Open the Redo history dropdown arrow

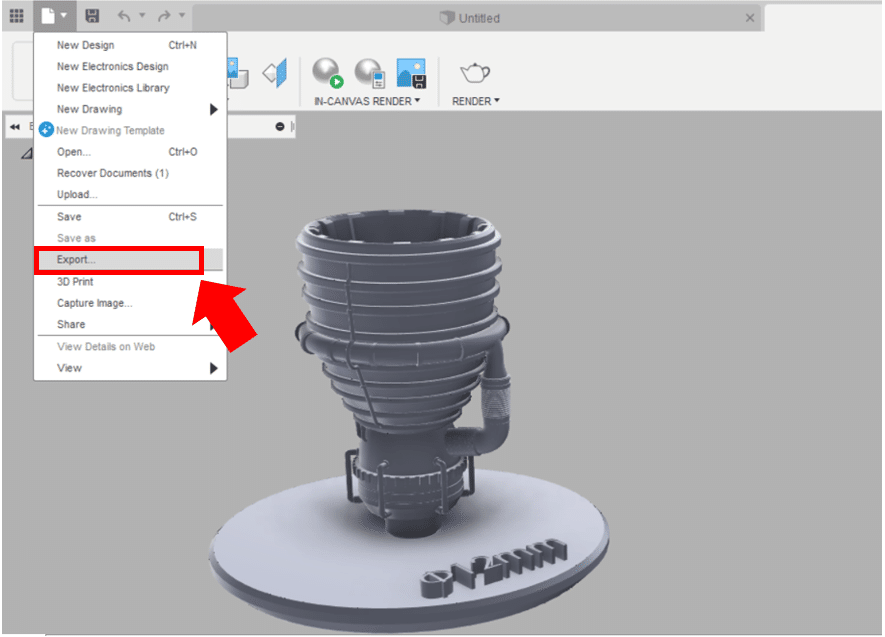pyautogui.click(x=182, y=15)
